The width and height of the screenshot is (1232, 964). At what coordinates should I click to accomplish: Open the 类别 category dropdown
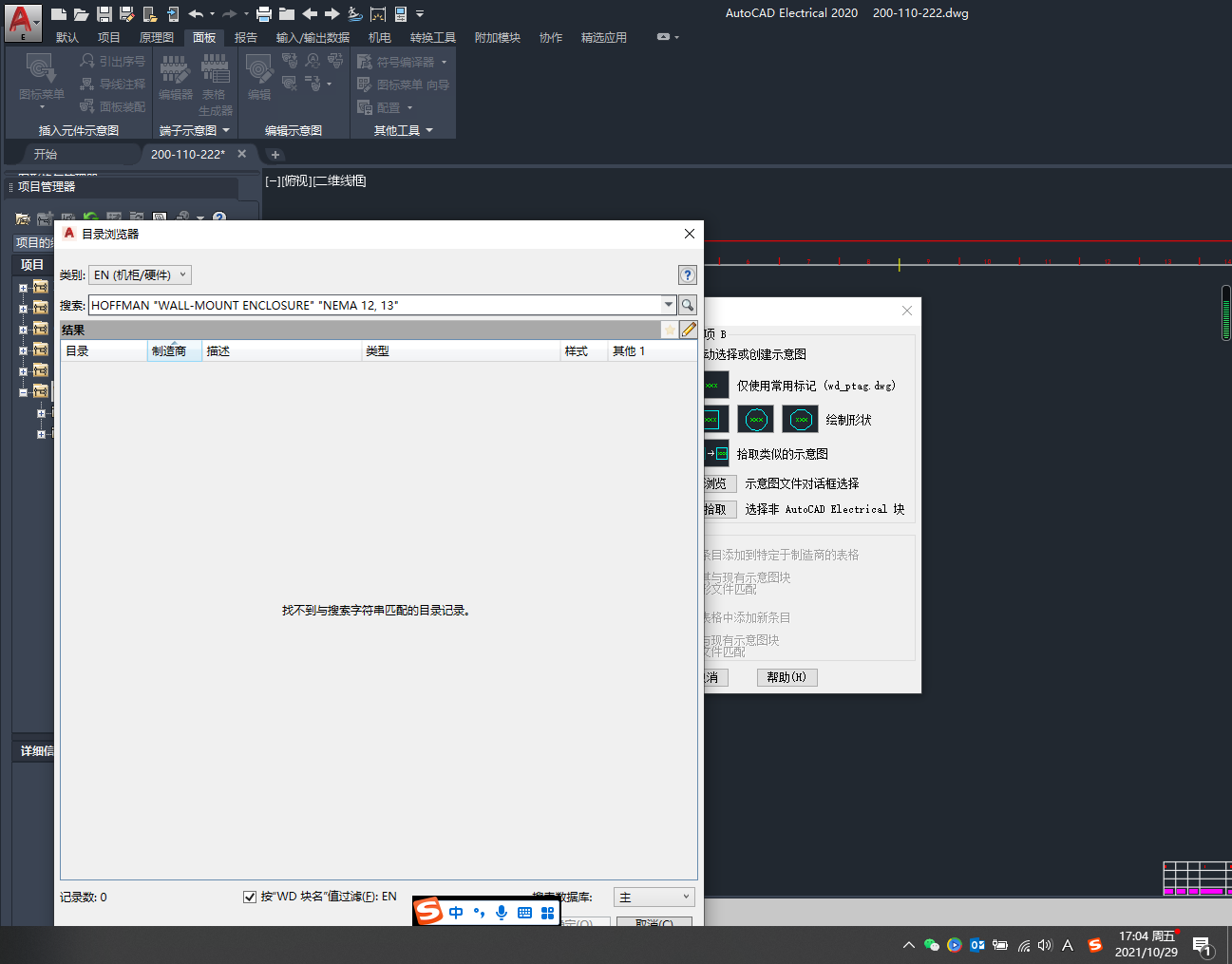point(140,275)
